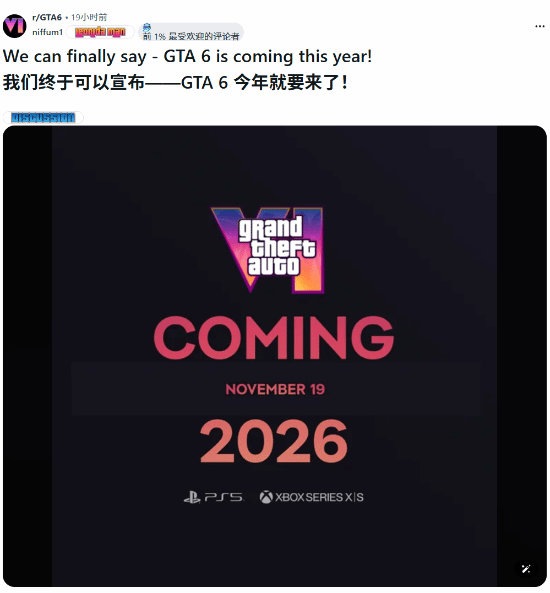This screenshot has height=593, width=550.
Task: Click the translated Chinese post title
Action: point(175,82)
